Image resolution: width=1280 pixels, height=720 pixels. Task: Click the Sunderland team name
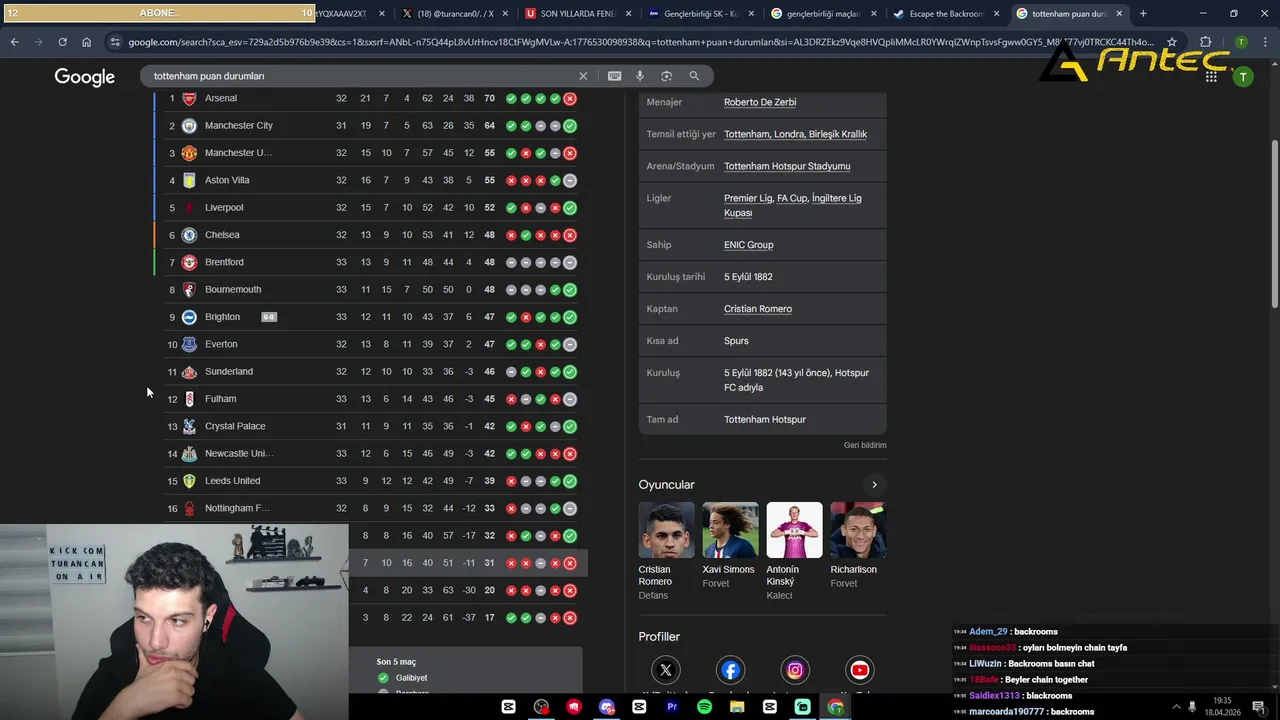pyautogui.click(x=229, y=372)
